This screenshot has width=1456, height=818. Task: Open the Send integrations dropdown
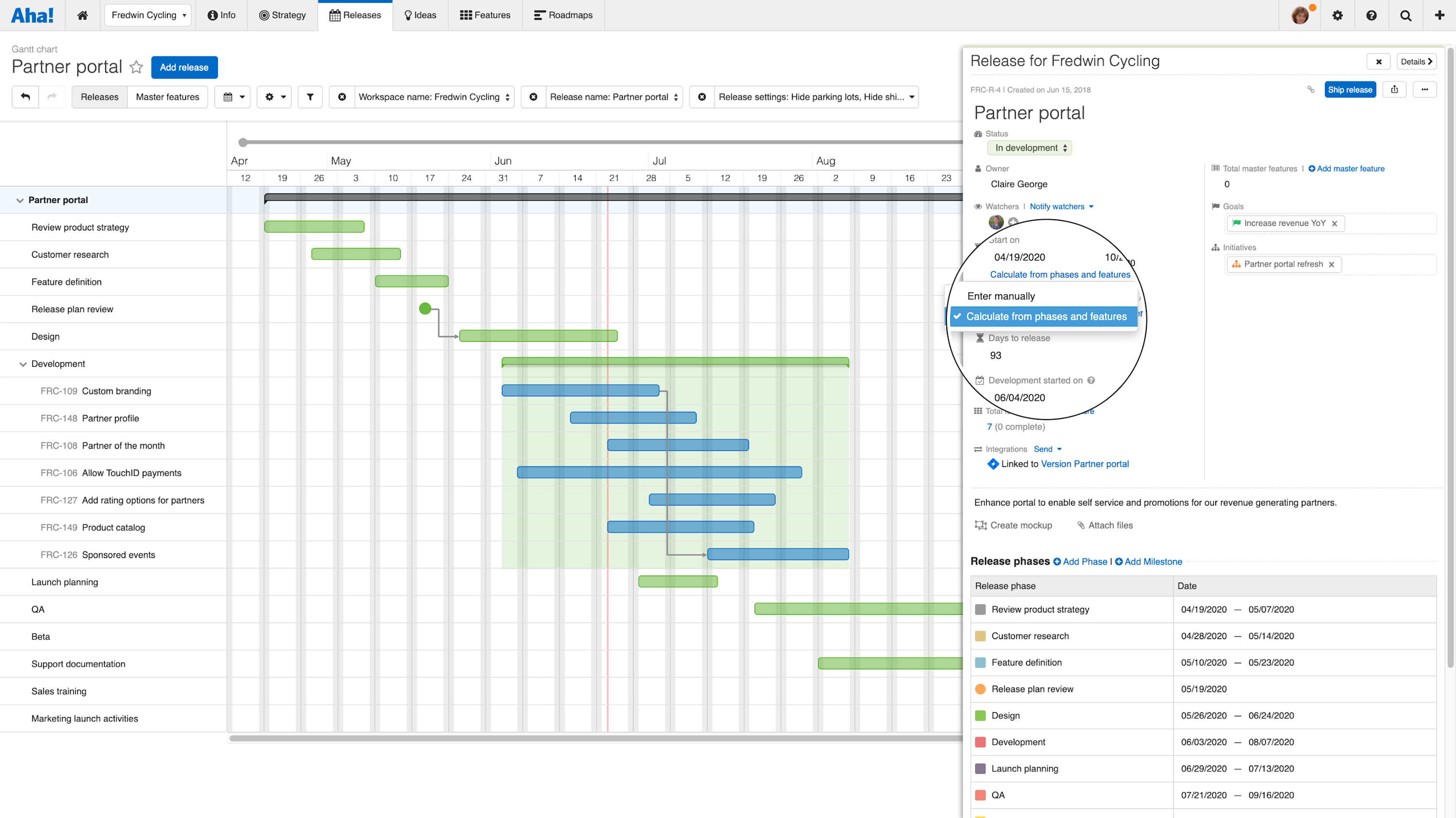[1047, 449]
